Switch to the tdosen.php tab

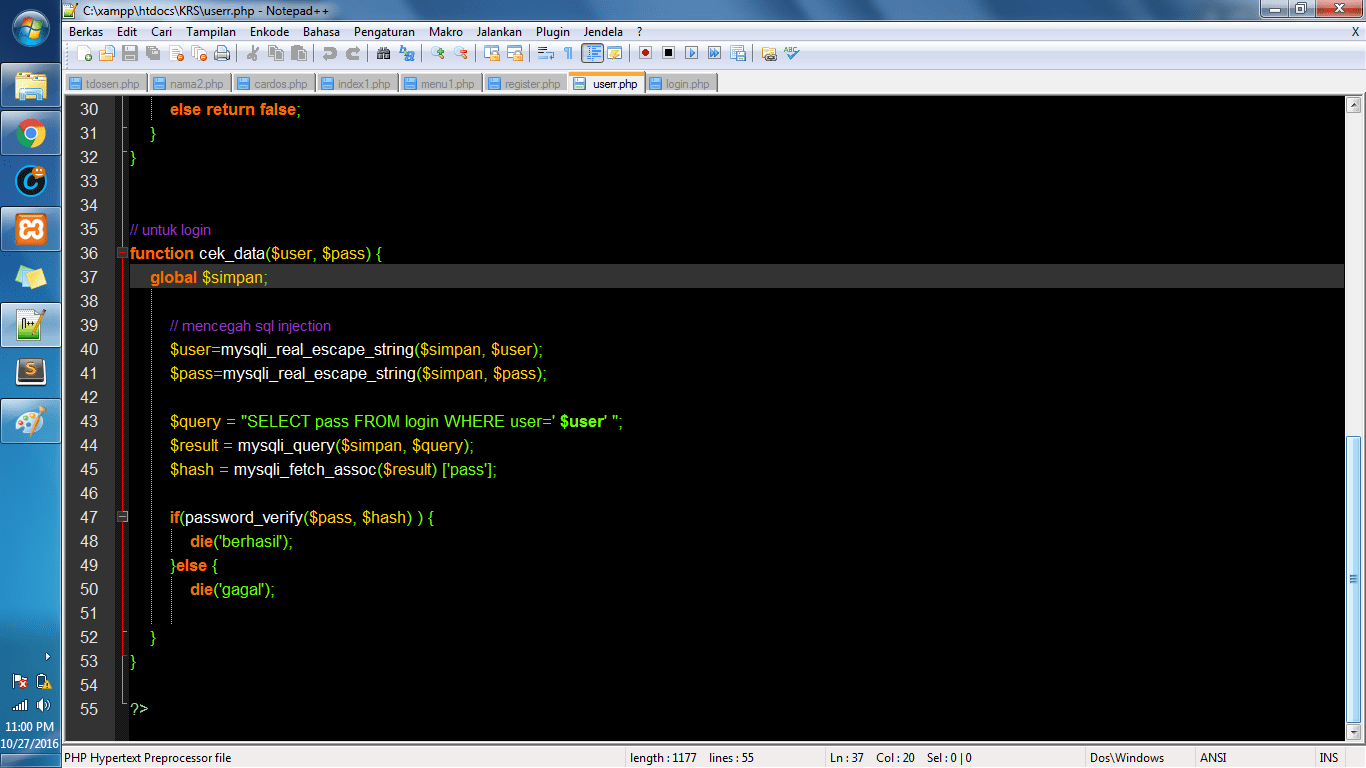click(x=106, y=84)
